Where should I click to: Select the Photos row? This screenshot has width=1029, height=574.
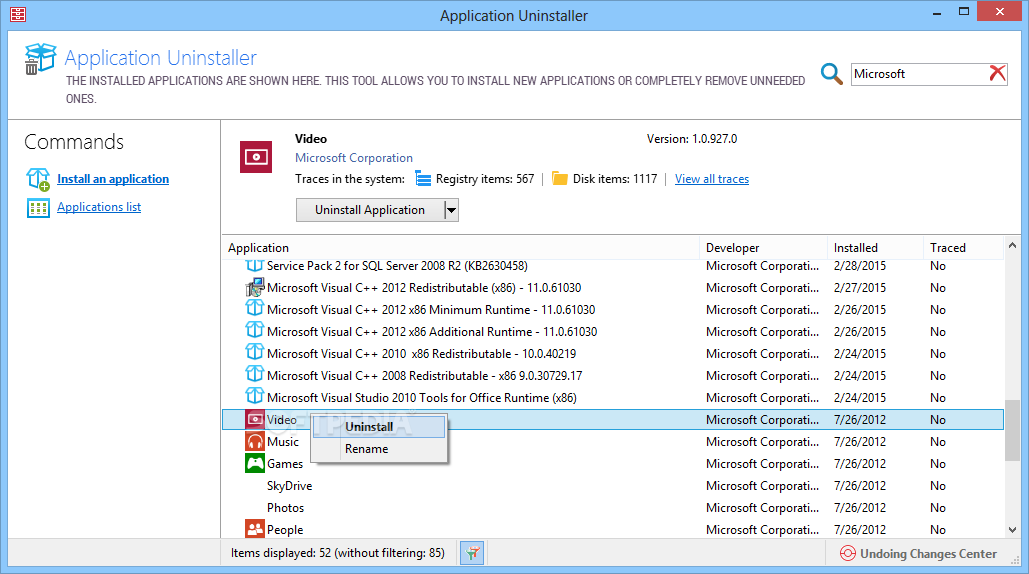tap(613, 508)
